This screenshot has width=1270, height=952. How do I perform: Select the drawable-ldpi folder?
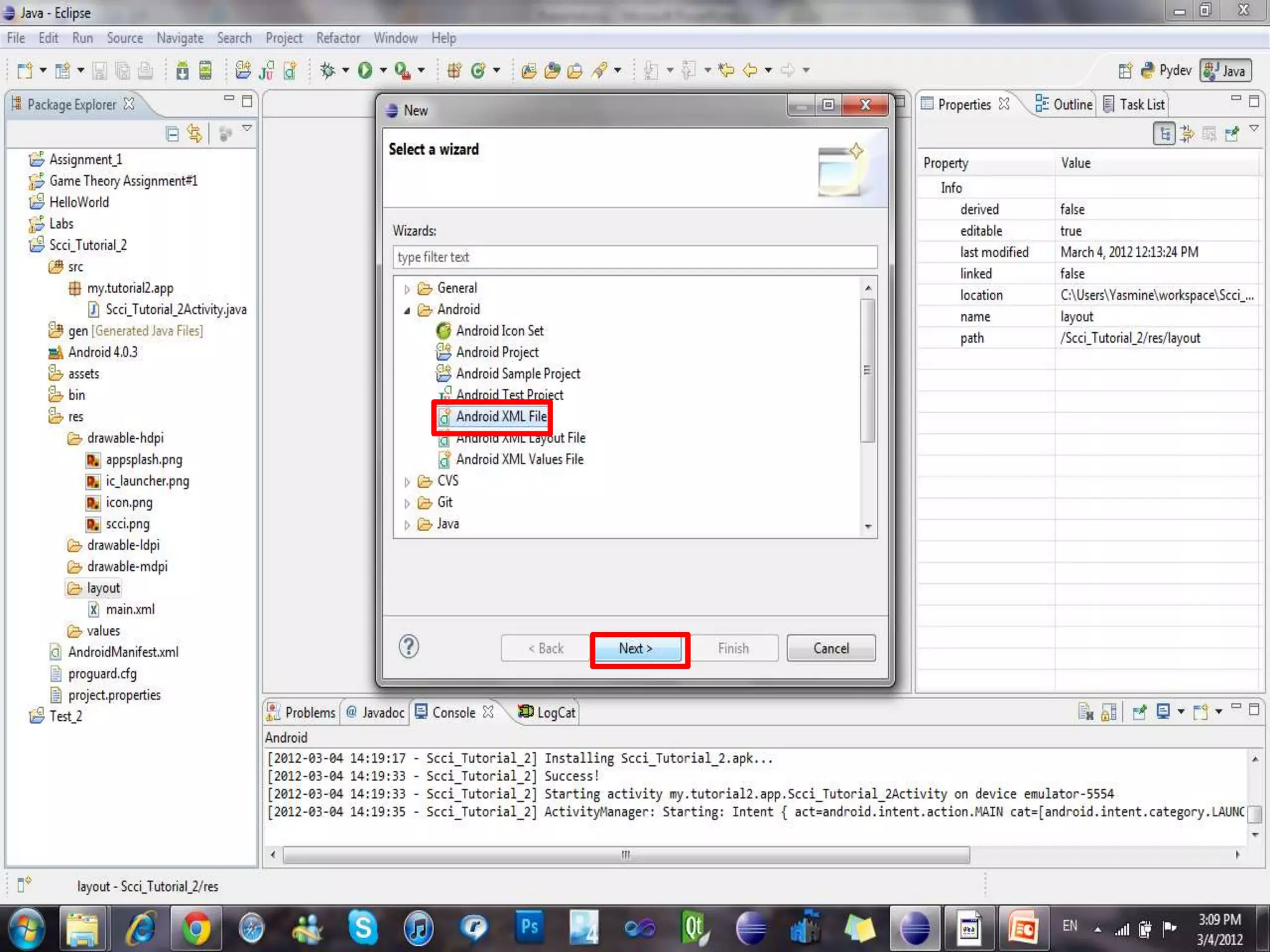pos(114,545)
